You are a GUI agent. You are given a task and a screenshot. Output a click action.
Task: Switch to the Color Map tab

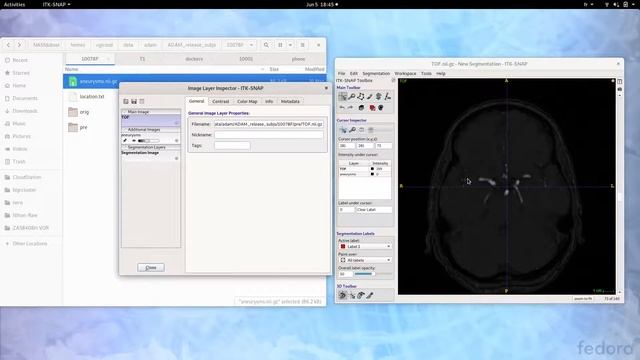coord(247,101)
